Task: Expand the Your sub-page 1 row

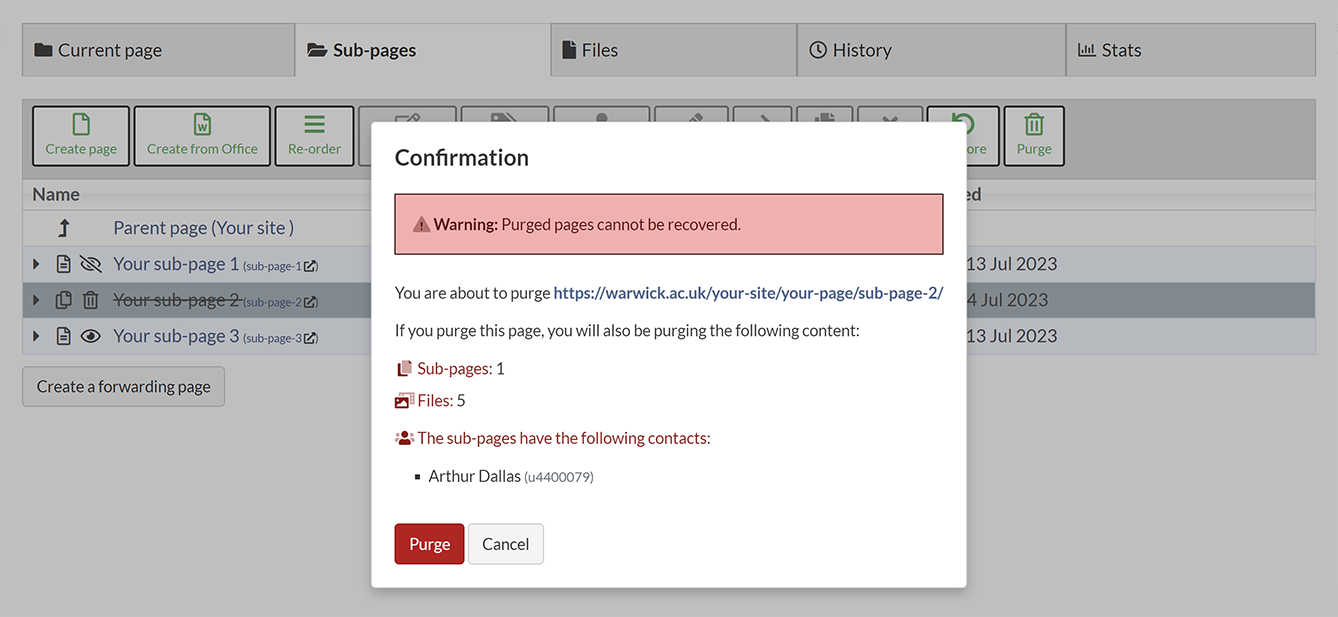Action: coord(37,264)
